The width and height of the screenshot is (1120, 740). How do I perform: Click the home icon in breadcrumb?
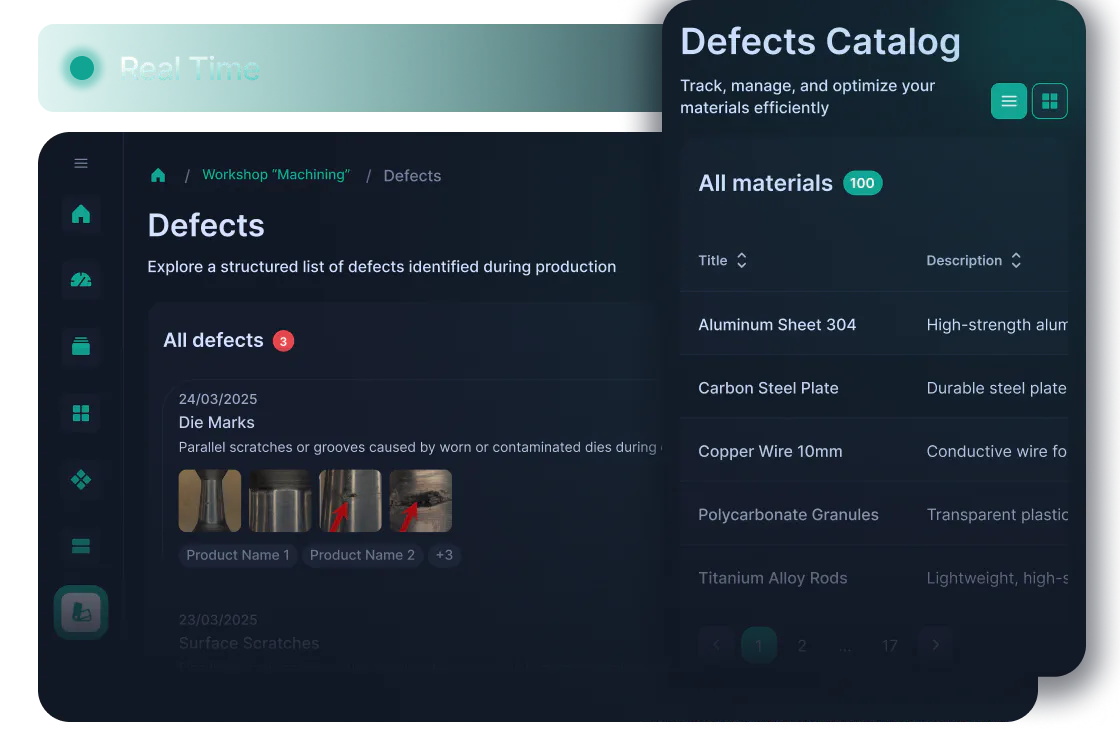pyautogui.click(x=158, y=175)
